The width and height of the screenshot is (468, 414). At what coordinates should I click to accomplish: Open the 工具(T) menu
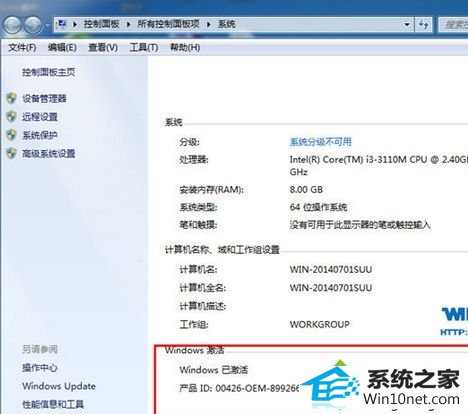[144, 48]
